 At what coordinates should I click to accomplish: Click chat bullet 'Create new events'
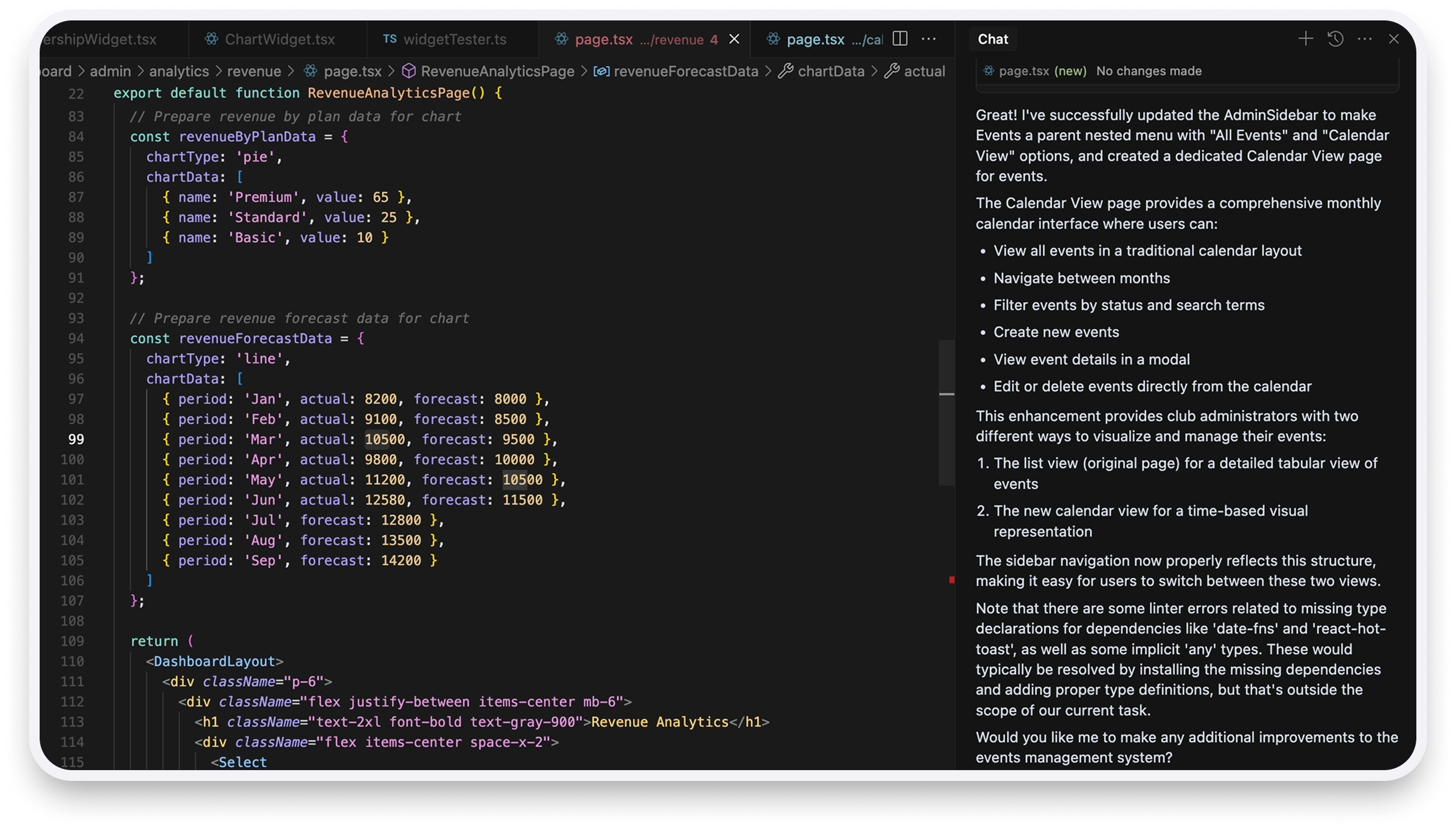click(x=1057, y=332)
